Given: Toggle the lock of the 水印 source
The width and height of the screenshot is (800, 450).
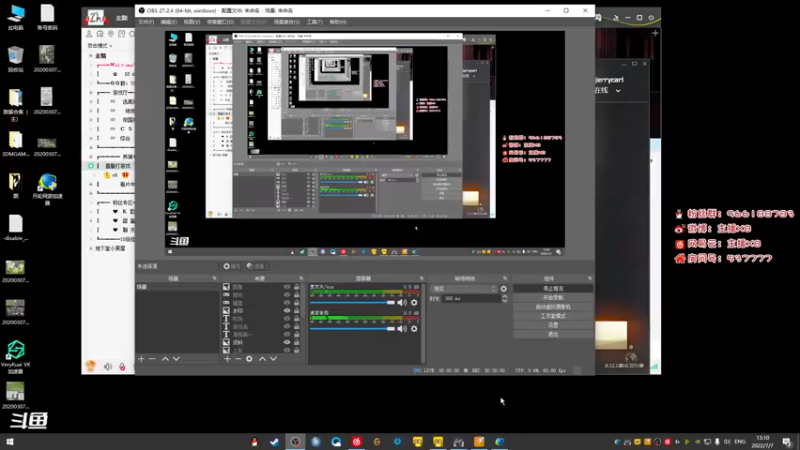Looking at the screenshot, I should [296, 311].
